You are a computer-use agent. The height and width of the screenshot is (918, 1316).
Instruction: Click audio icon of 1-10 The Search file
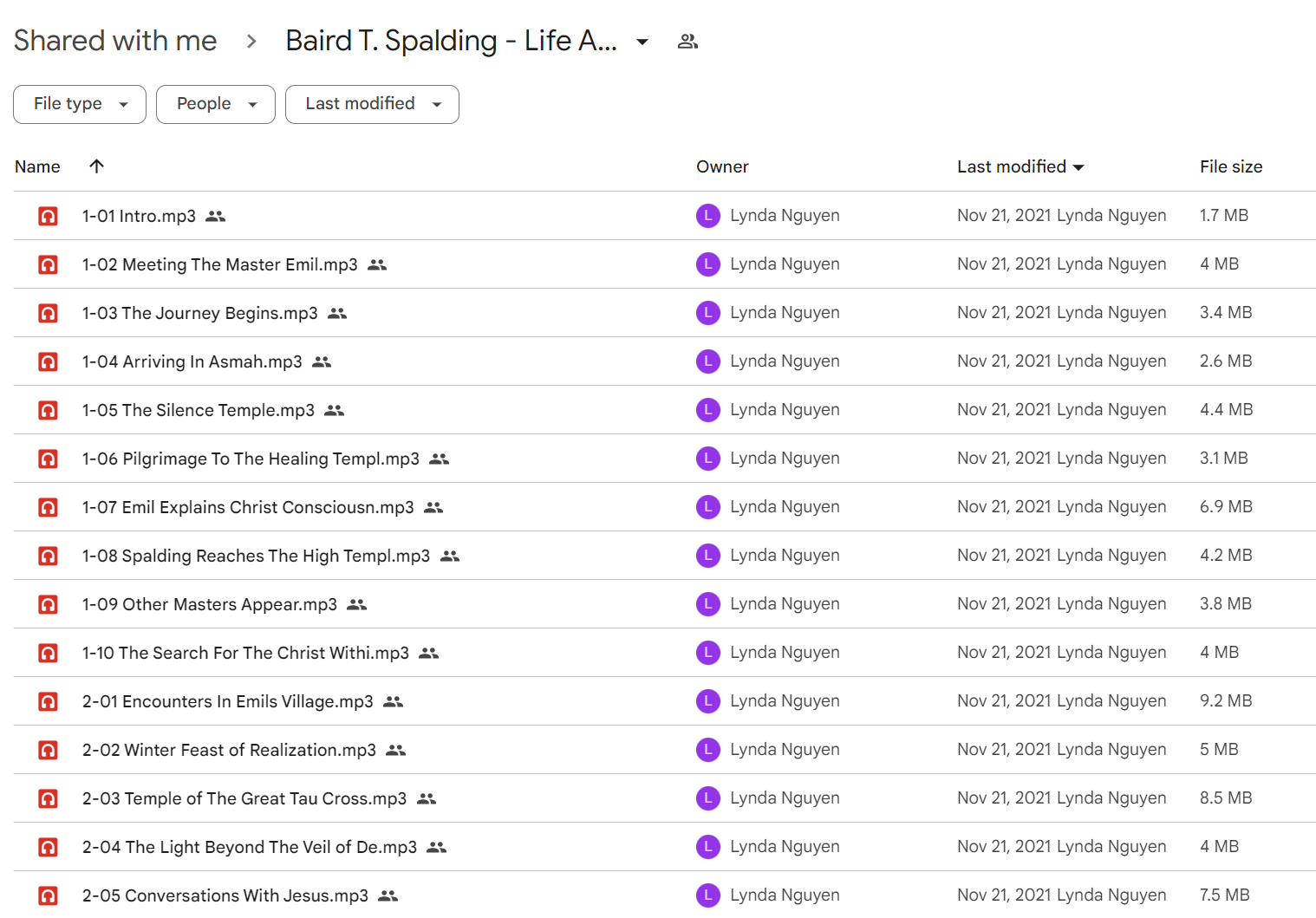(49, 653)
